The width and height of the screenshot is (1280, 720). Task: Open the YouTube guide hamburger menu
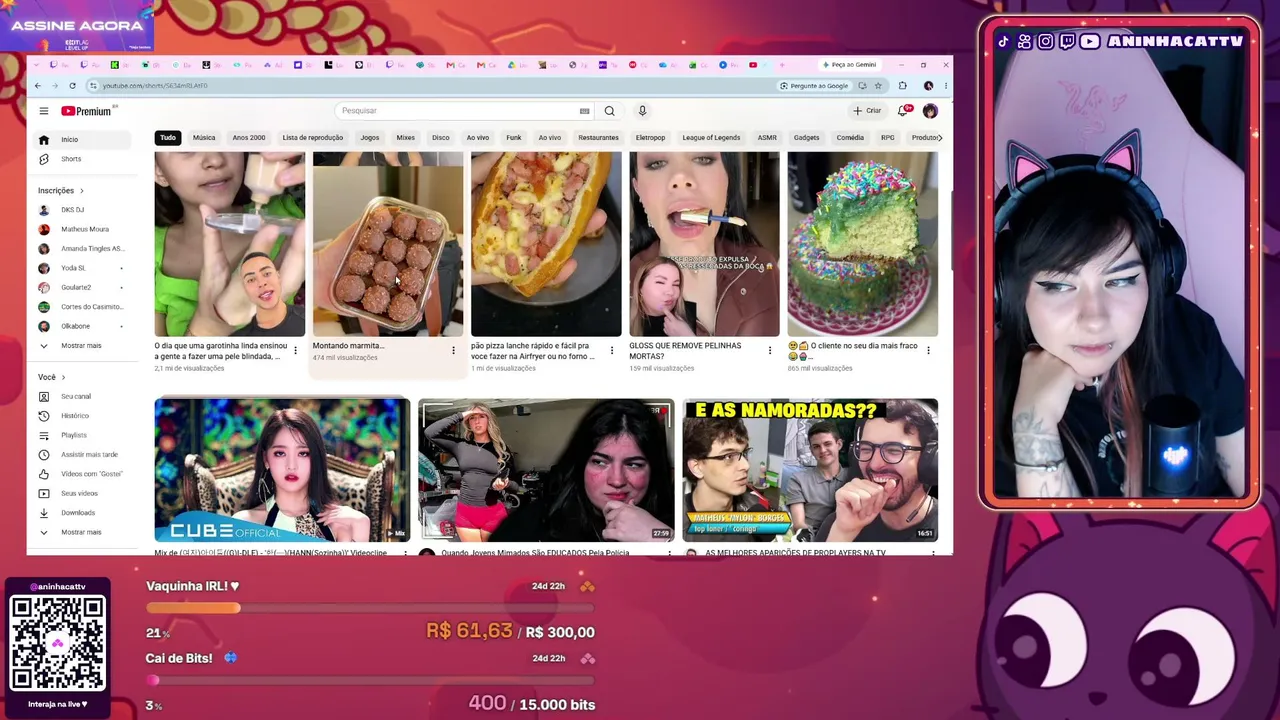click(44, 111)
